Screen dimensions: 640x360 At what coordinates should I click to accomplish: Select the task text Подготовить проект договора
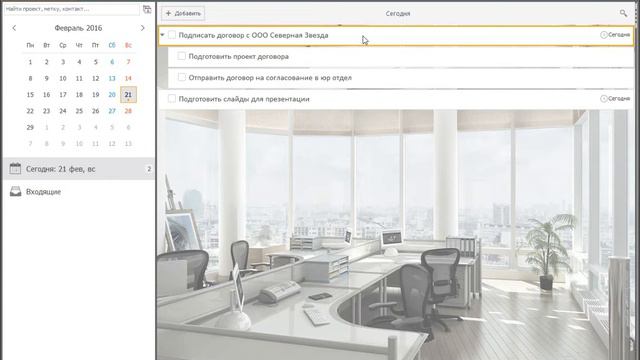coord(238,57)
